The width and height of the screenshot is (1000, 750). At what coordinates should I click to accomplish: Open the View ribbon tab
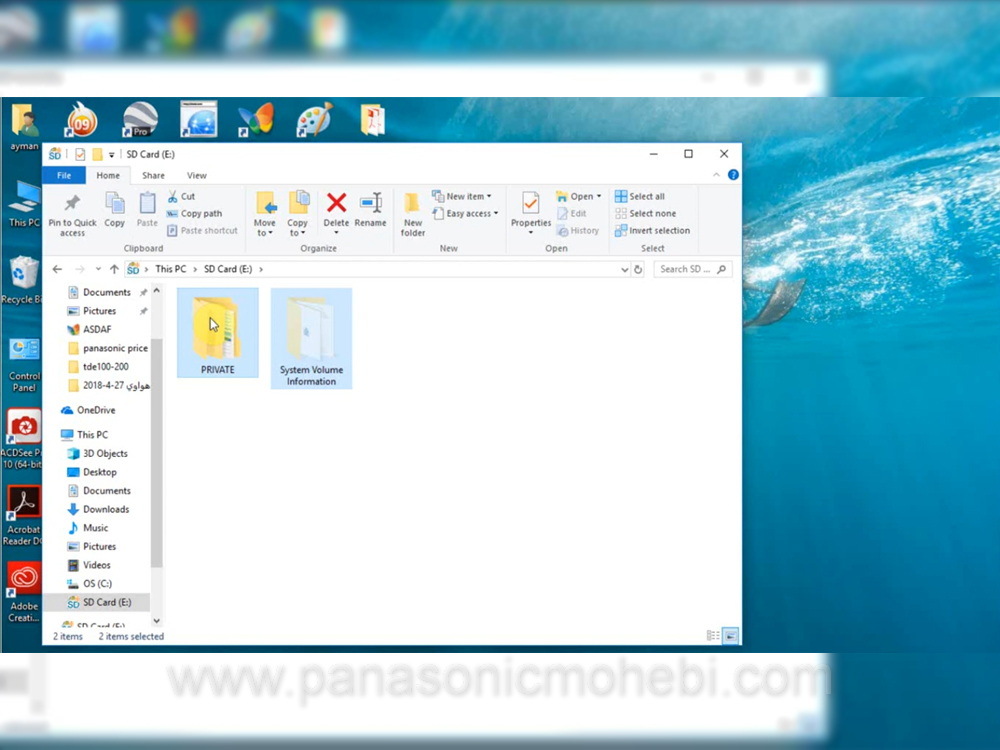click(197, 175)
